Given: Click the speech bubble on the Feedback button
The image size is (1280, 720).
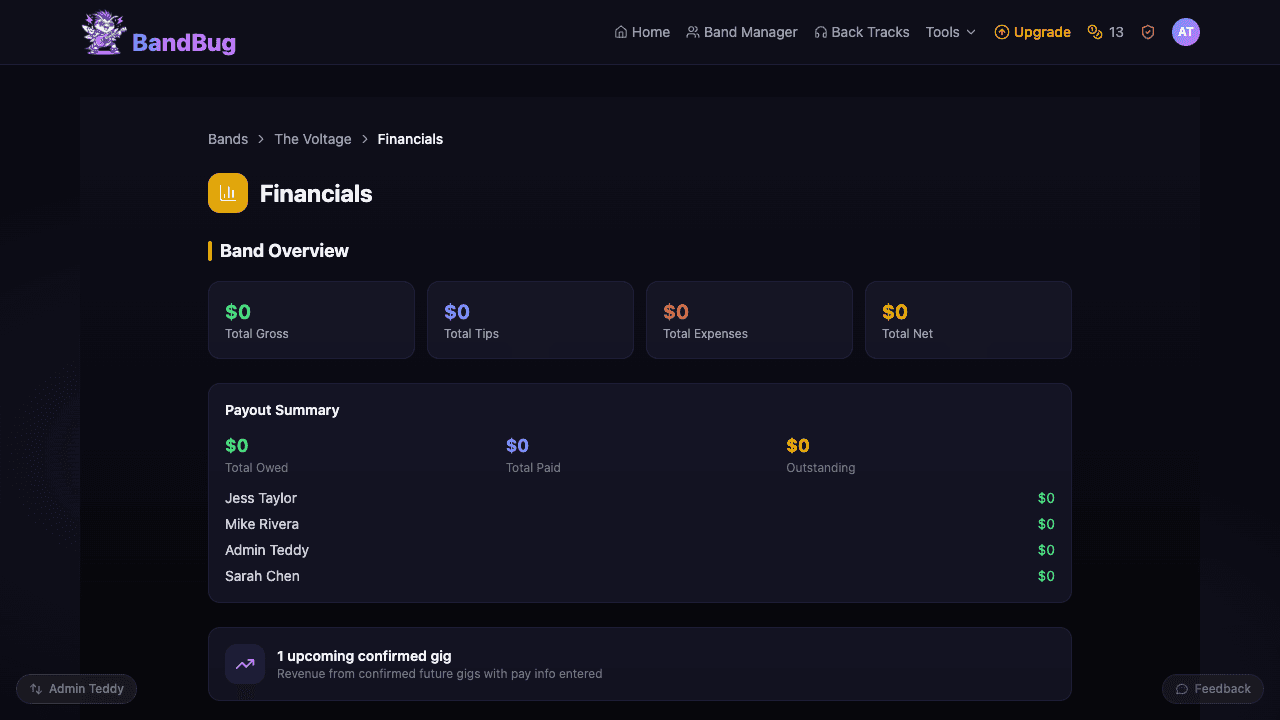Looking at the screenshot, I should pos(1184,688).
